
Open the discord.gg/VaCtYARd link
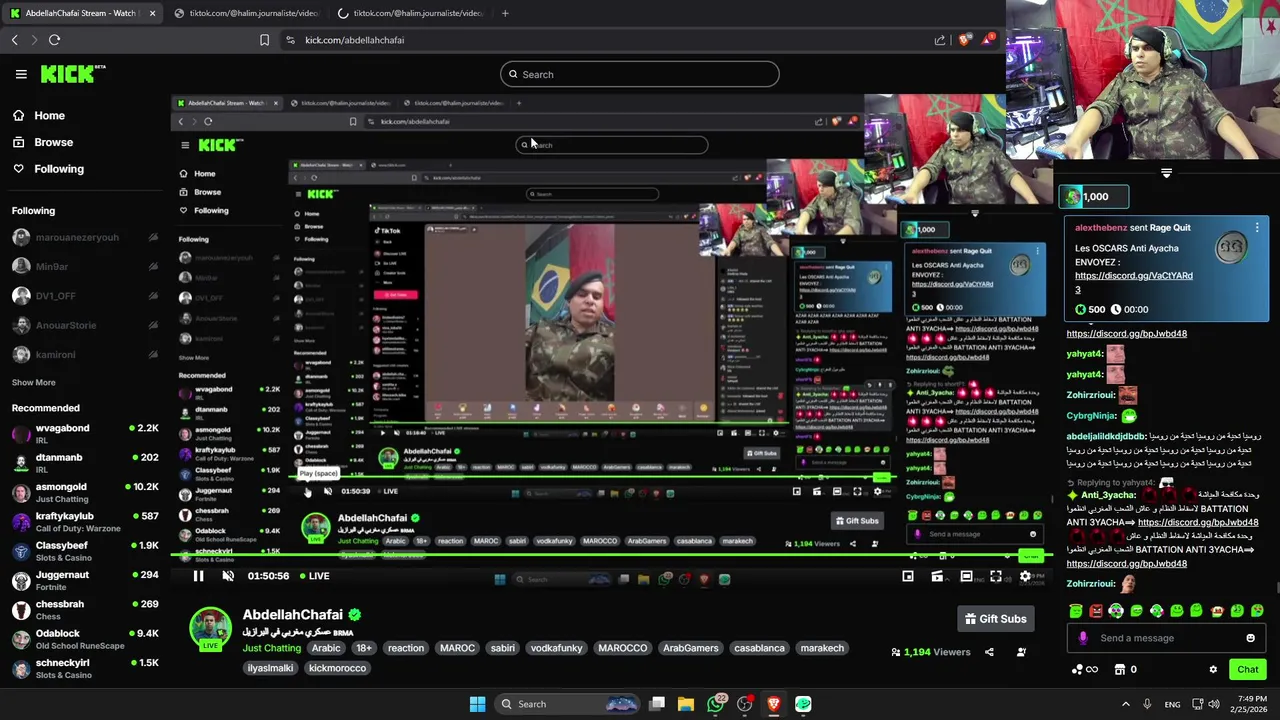[x=1134, y=276]
